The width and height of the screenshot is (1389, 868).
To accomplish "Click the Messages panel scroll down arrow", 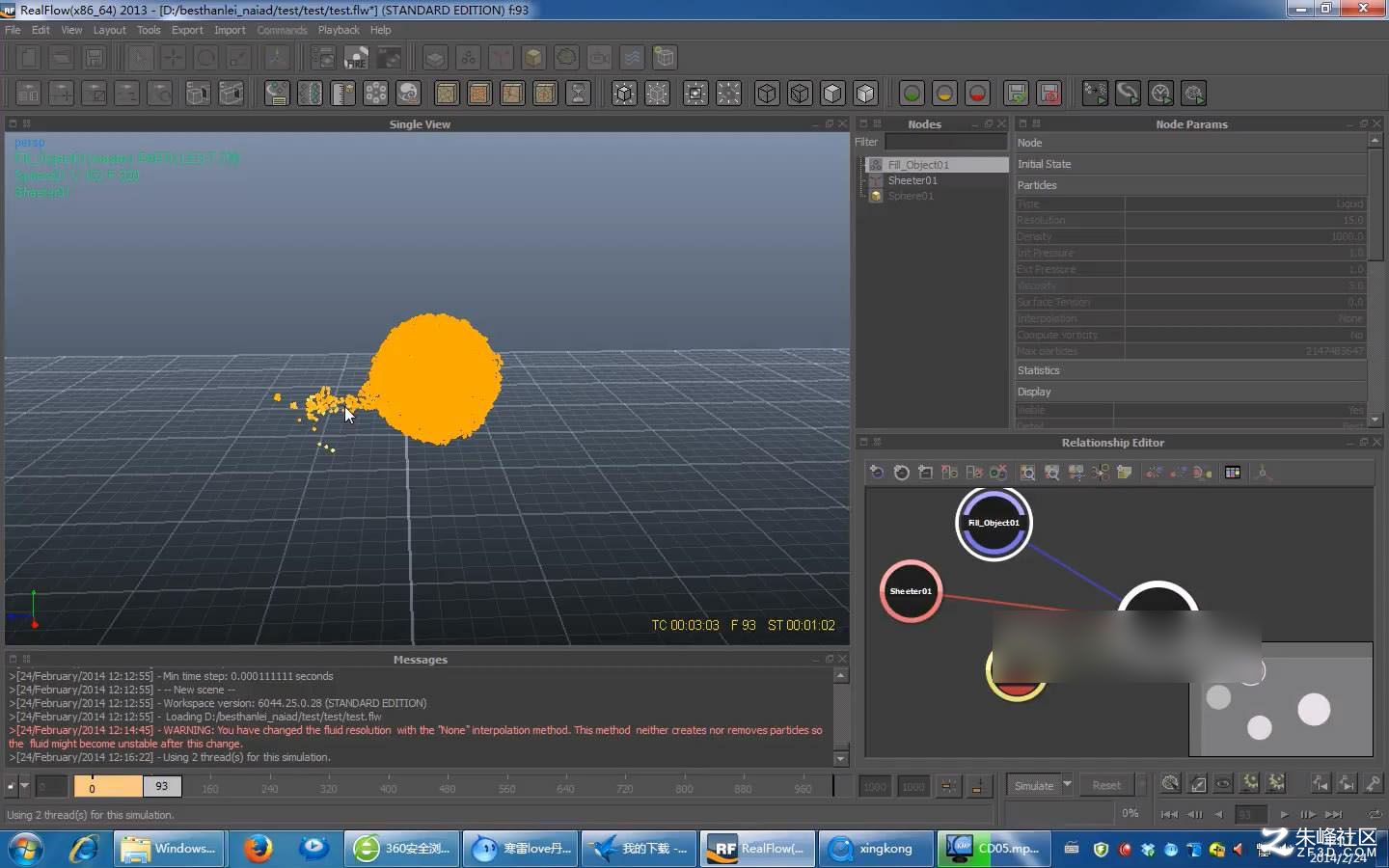I will (x=840, y=759).
